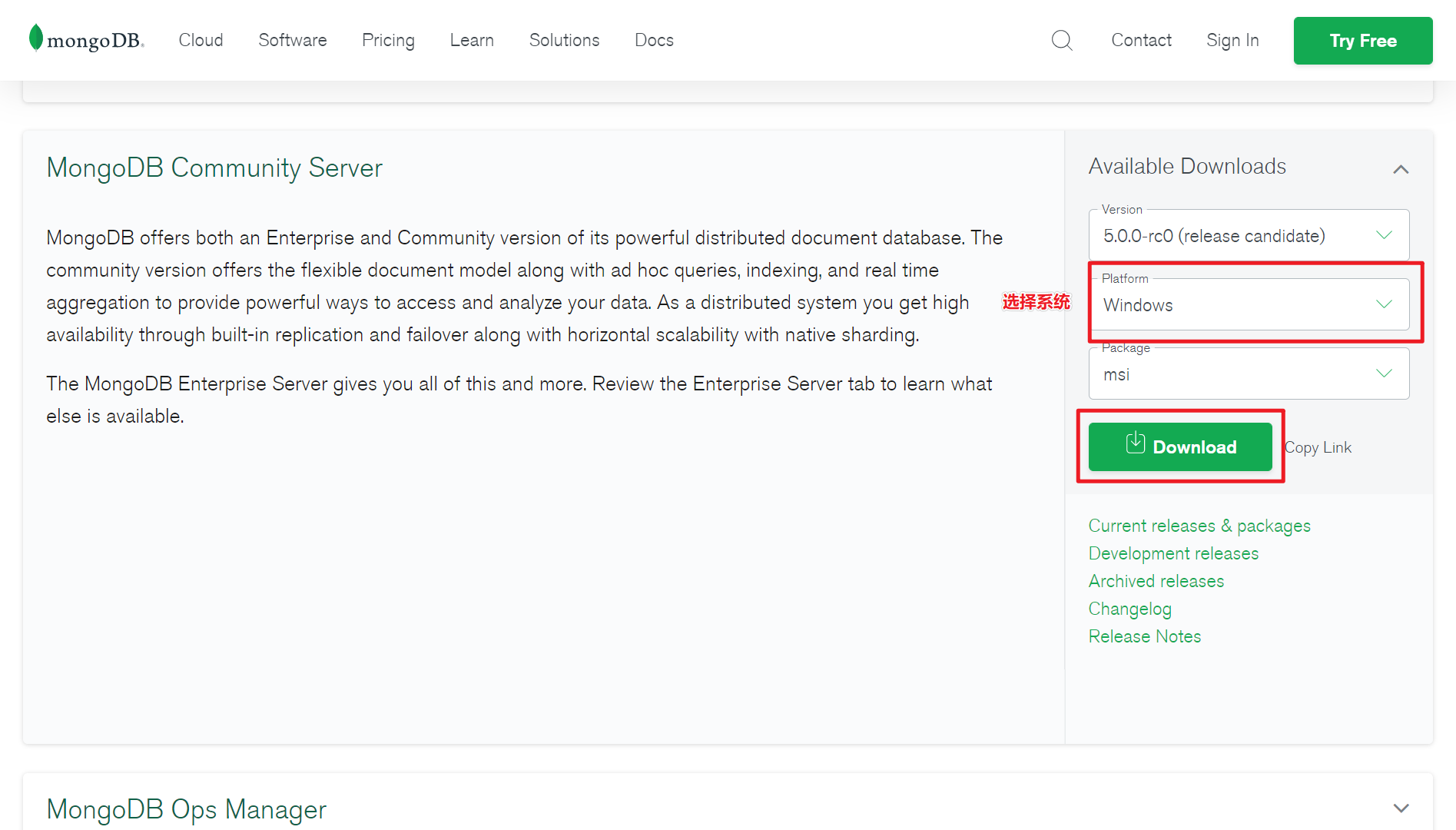Click the Contact link
Image resolution: width=1456 pixels, height=830 pixels.
[x=1141, y=40]
